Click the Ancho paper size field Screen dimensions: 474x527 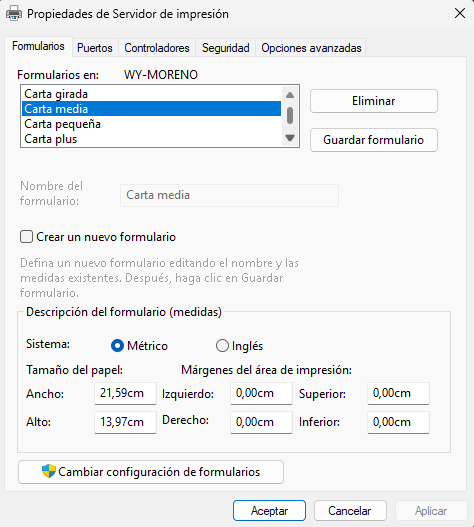coord(125,393)
